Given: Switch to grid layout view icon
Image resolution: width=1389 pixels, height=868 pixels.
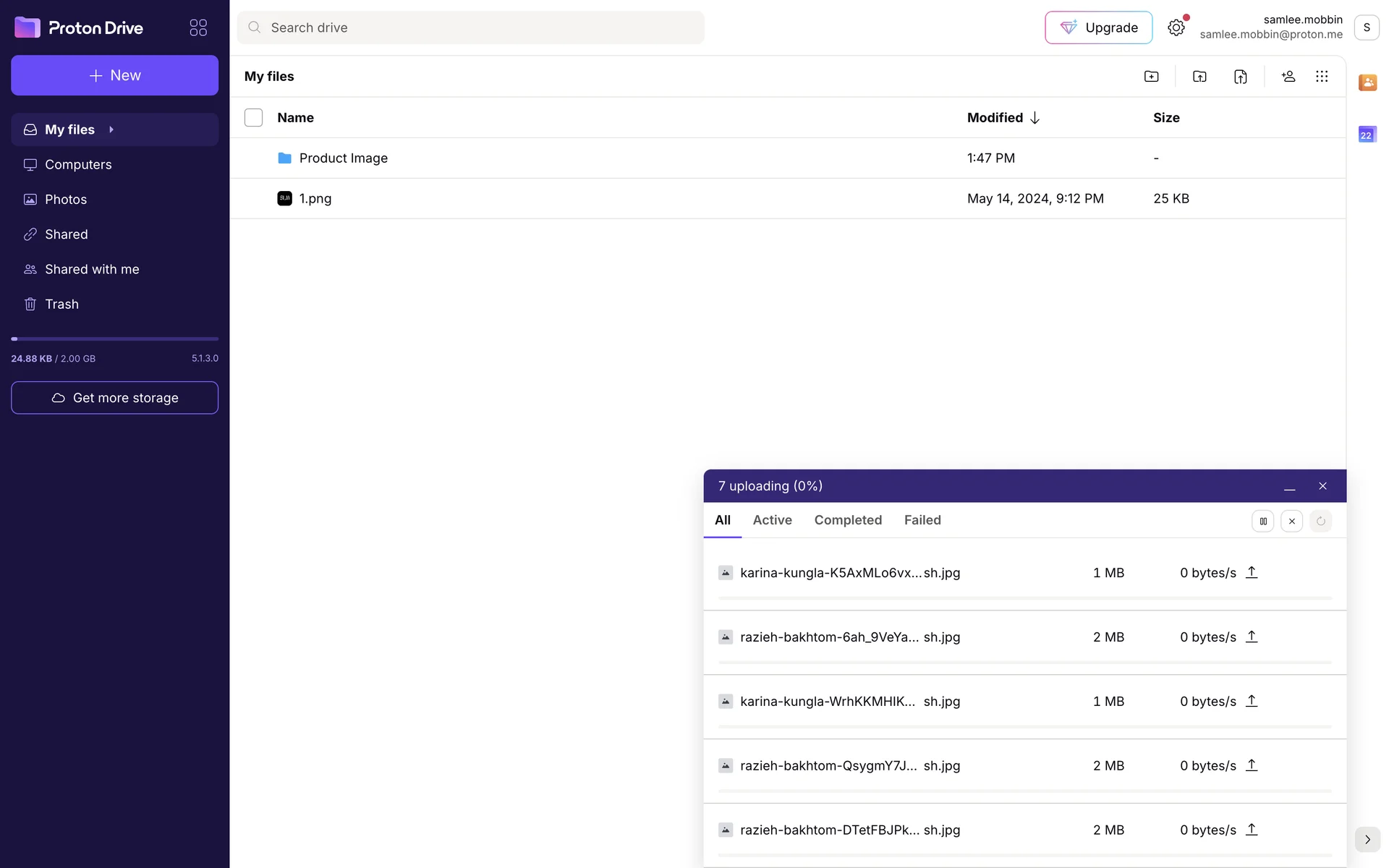Looking at the screenshot, I should [x=1322, y=77].
